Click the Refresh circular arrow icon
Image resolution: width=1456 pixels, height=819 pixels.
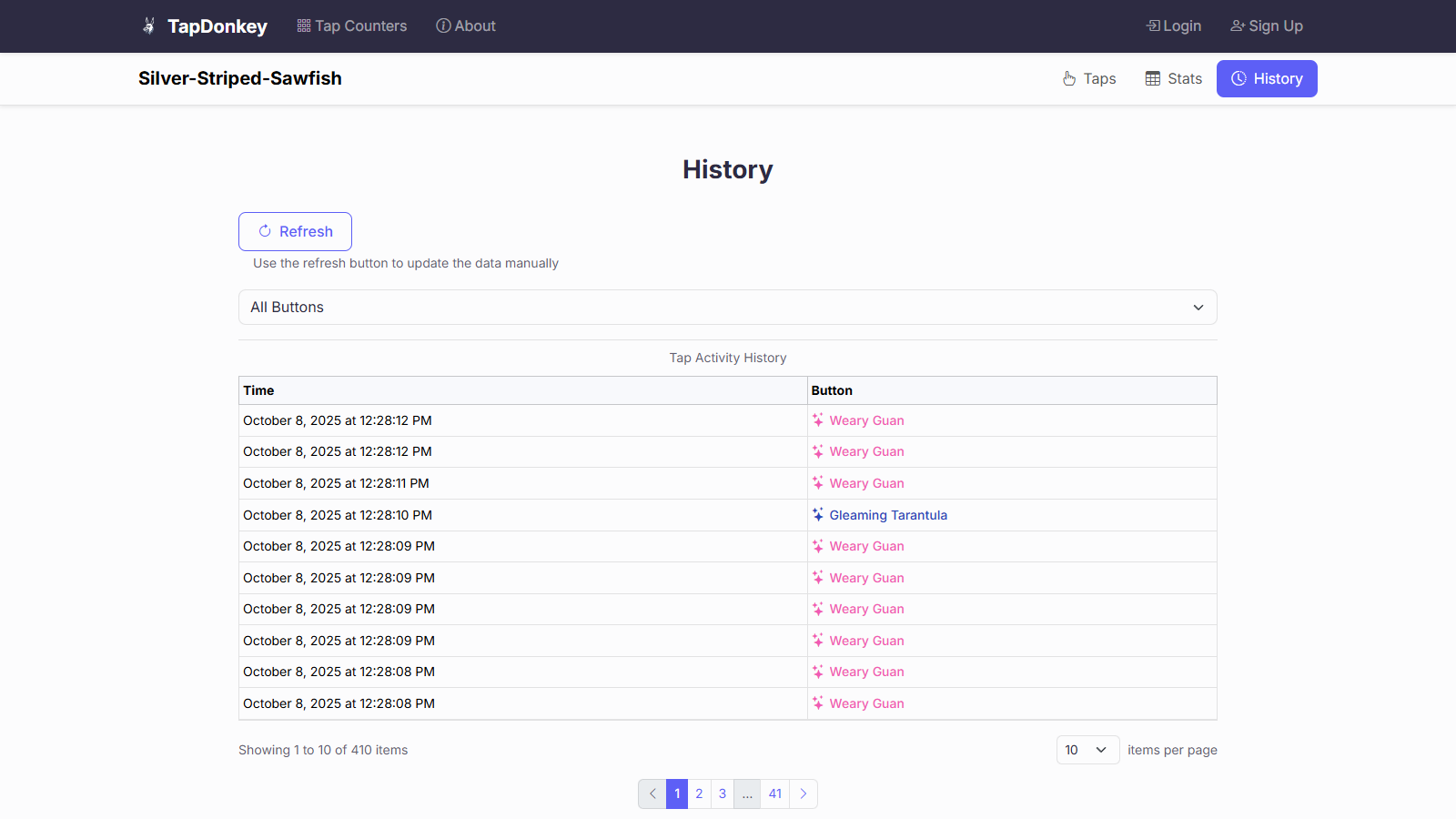265,231
